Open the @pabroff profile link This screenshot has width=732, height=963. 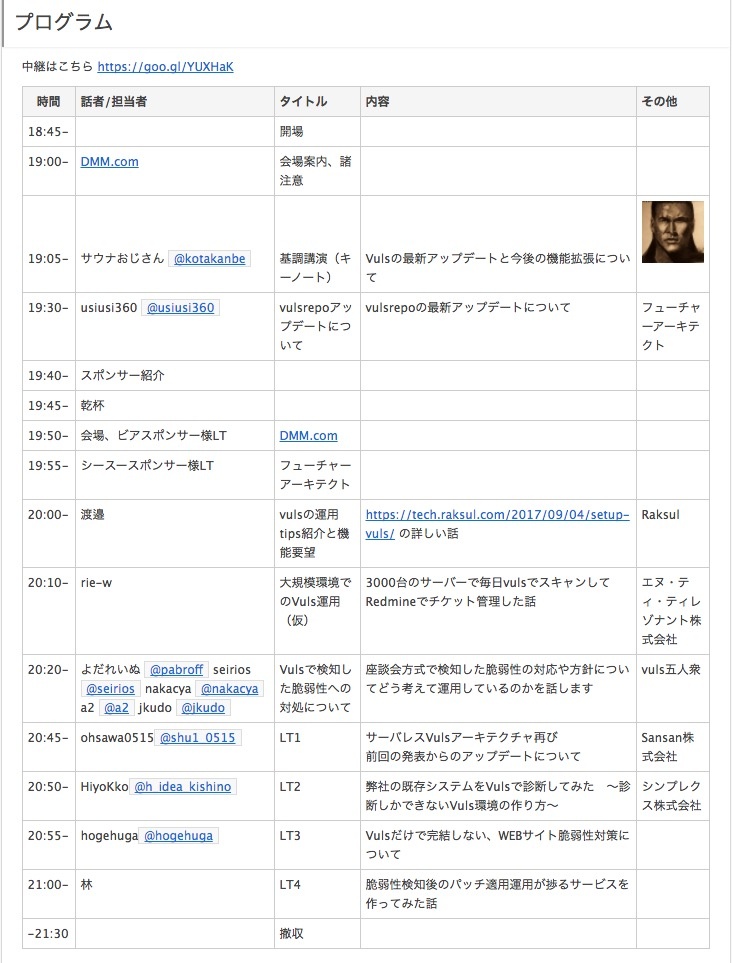(175, 670)
